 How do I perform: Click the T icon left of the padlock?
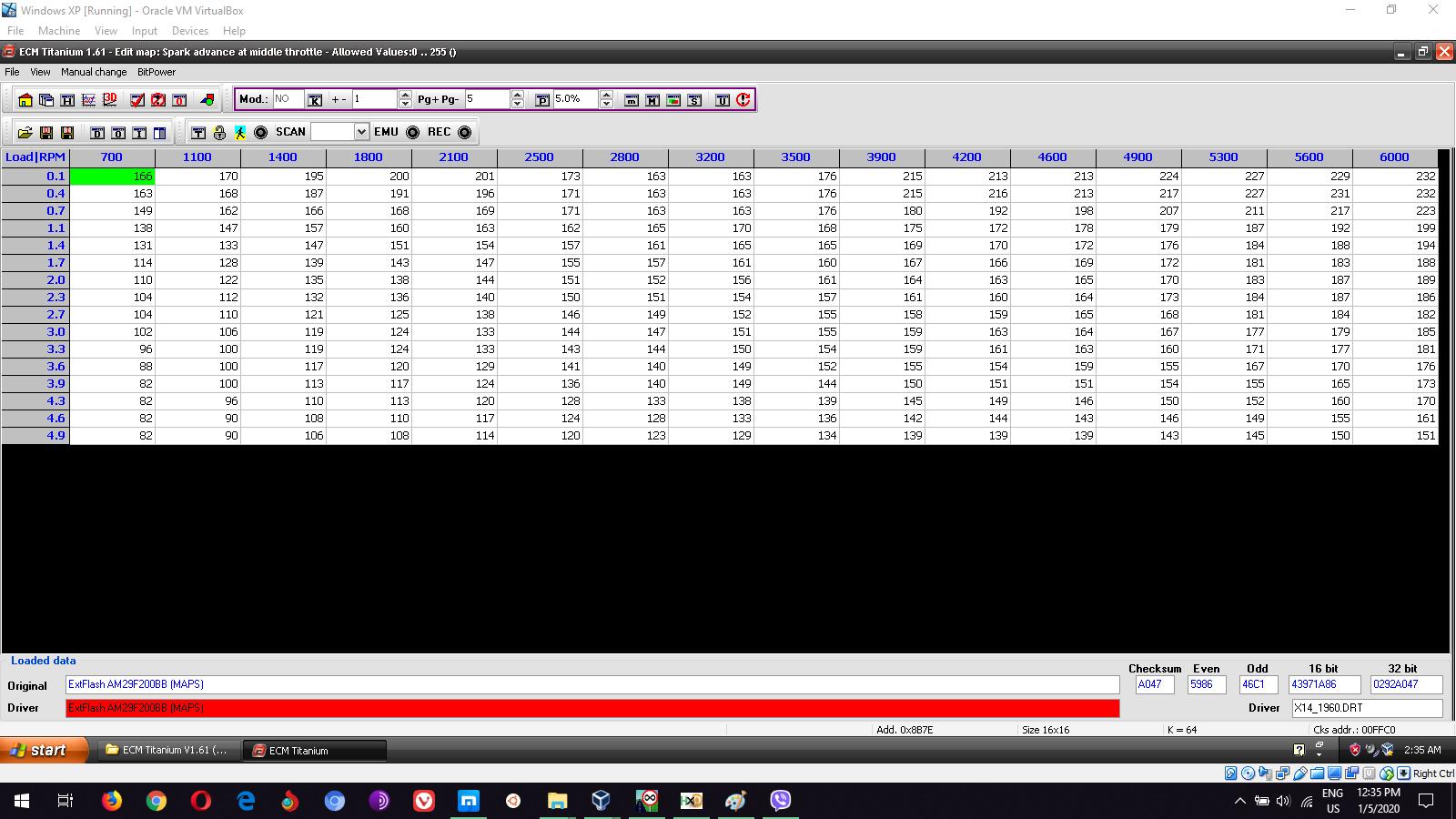198,133
